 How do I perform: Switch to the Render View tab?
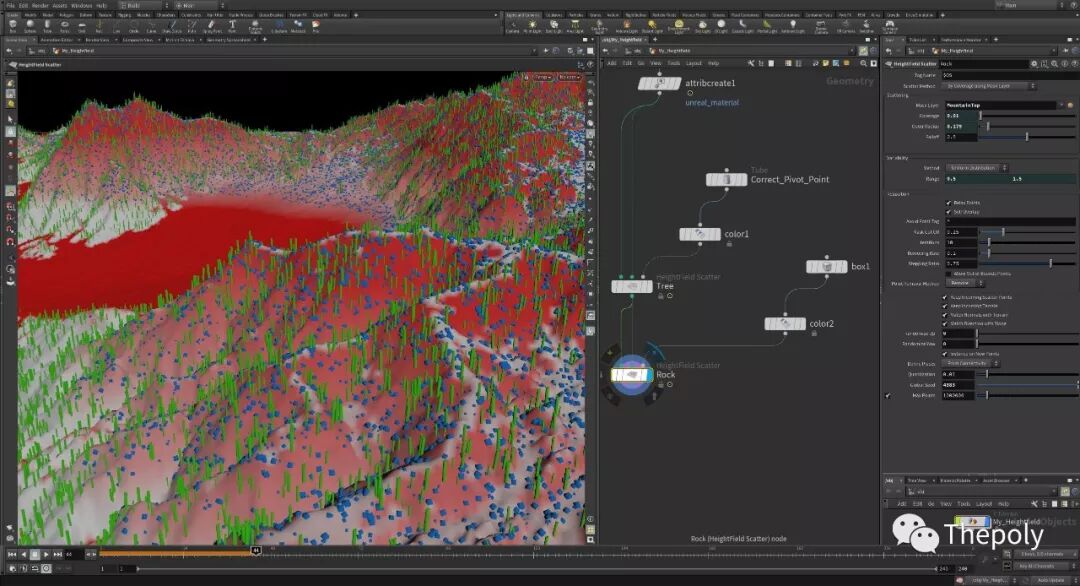click(96, 40)
